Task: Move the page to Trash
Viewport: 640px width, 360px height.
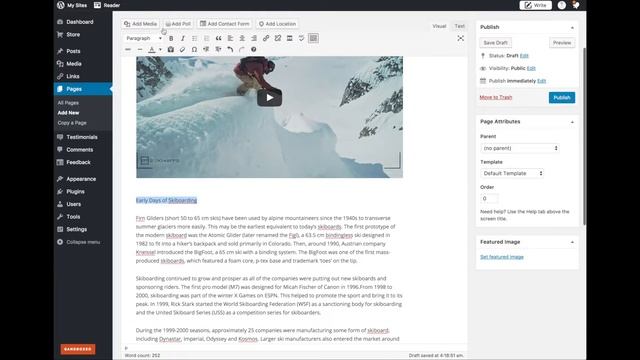Action: [496, 98]
